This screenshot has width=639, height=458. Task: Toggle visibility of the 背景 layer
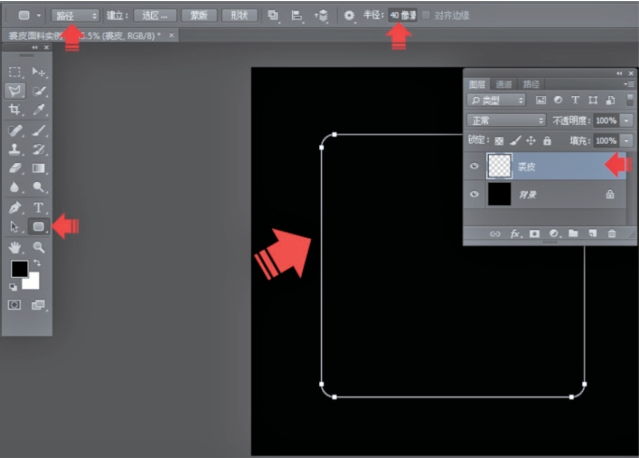[474, 196]
